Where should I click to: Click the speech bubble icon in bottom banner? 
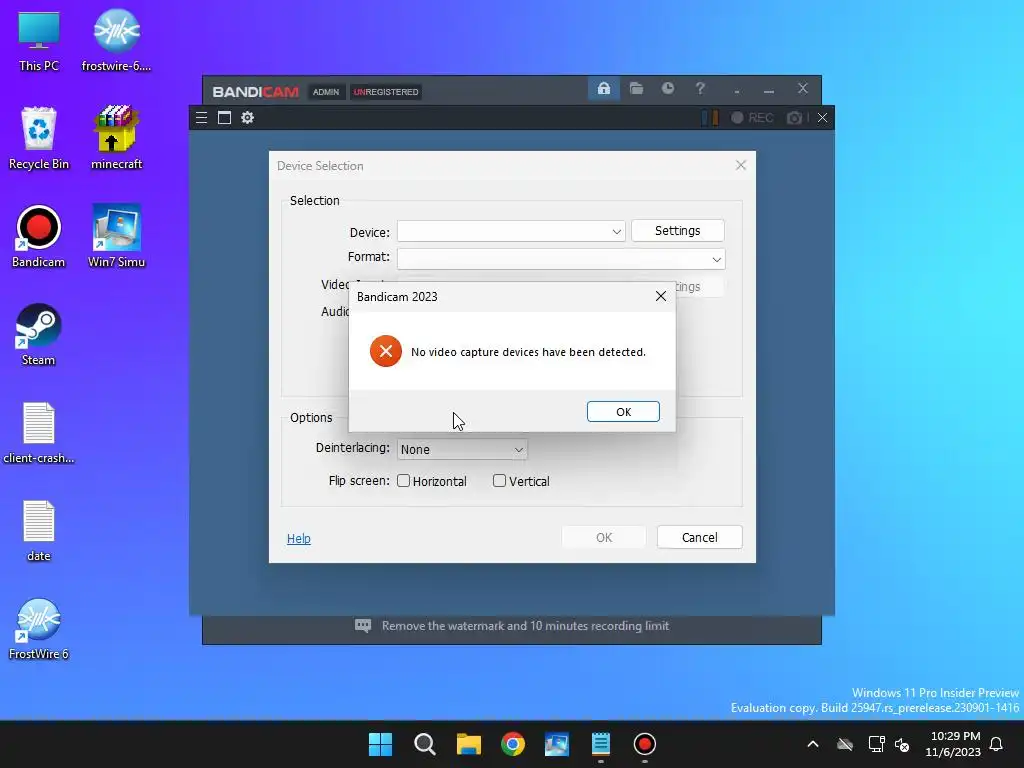[x=363, y=626]
